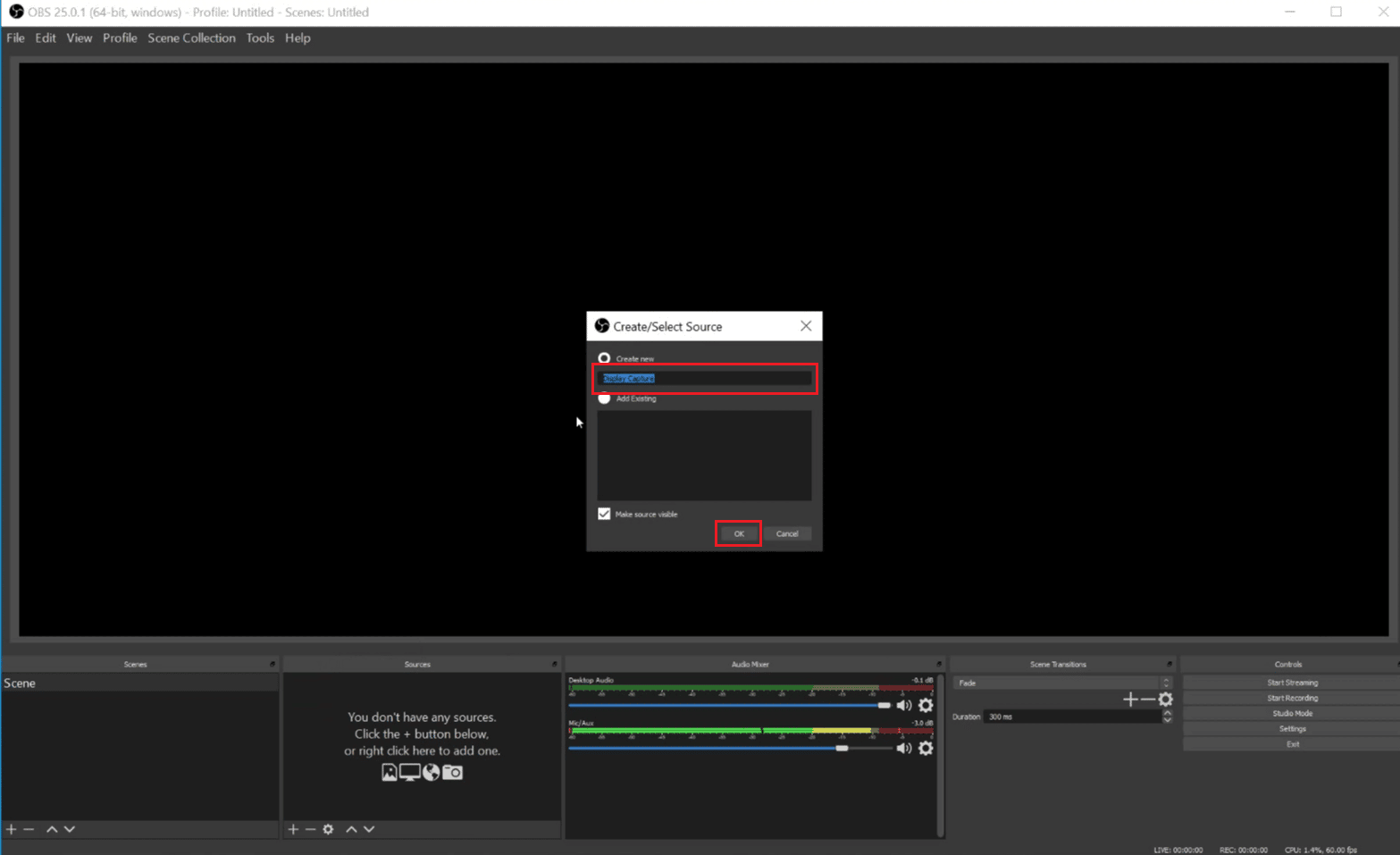Add a new scene transition with plus icon
The image size is (1400, 855).
1129,699
